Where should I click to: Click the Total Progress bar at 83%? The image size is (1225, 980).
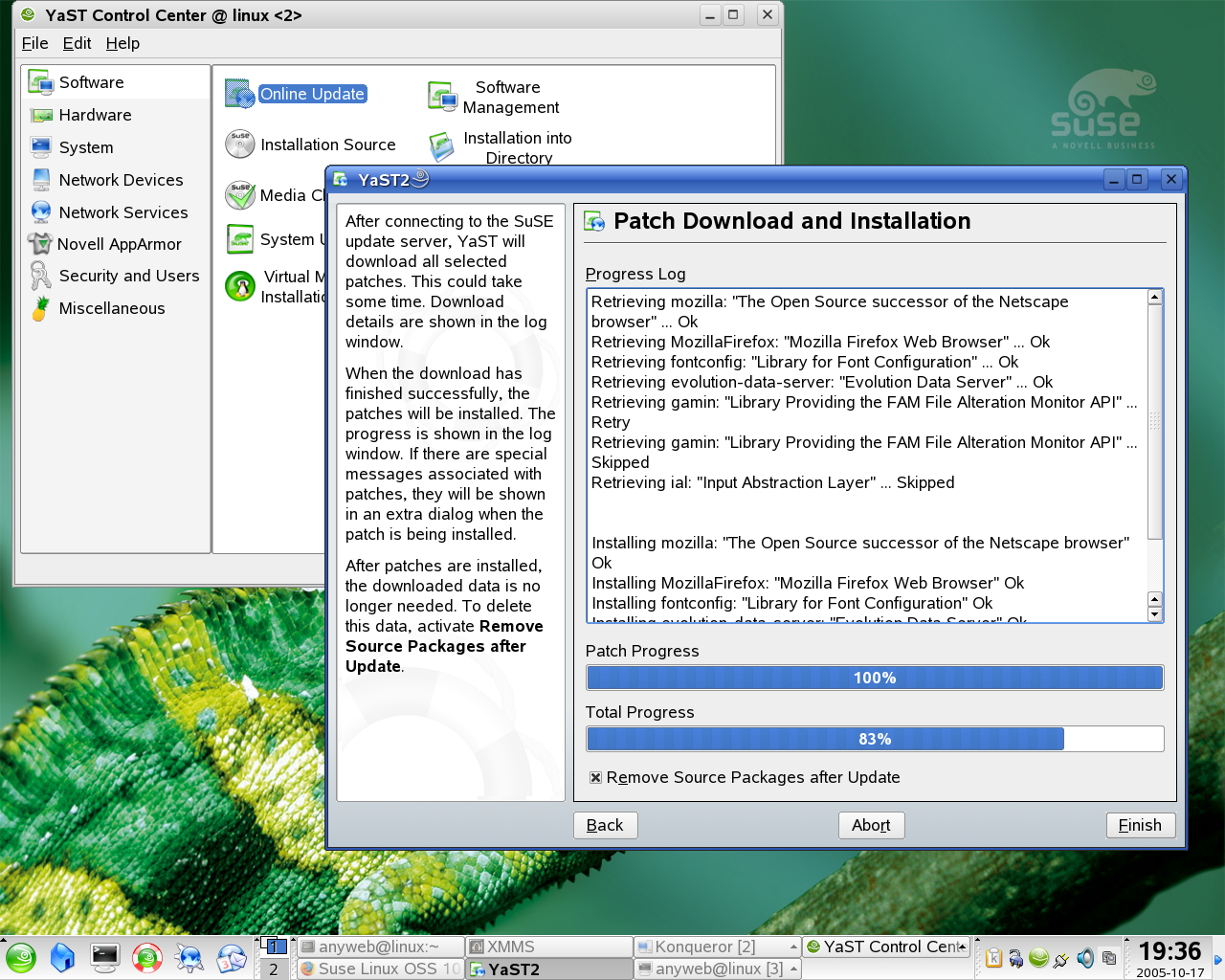click(875, 739)
